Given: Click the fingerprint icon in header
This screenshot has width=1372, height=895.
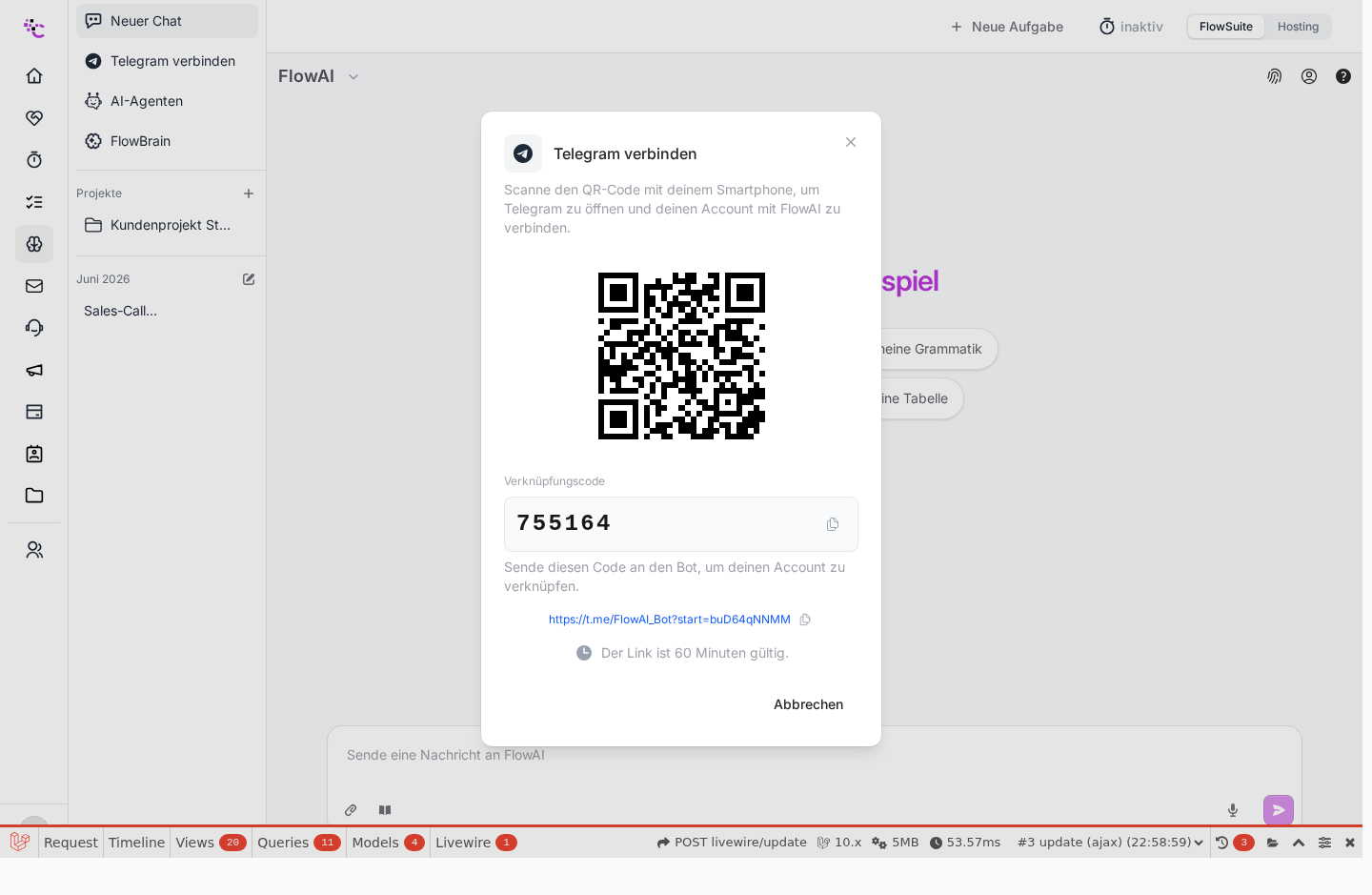Looking at the screenshot, I should 1275,76.
